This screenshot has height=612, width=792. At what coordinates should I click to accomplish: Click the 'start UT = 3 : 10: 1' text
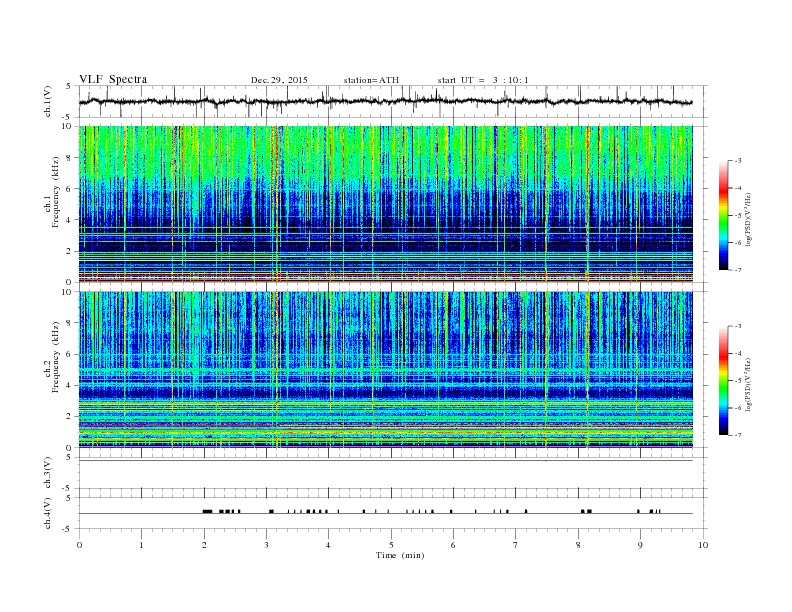(x=483, y=80)
